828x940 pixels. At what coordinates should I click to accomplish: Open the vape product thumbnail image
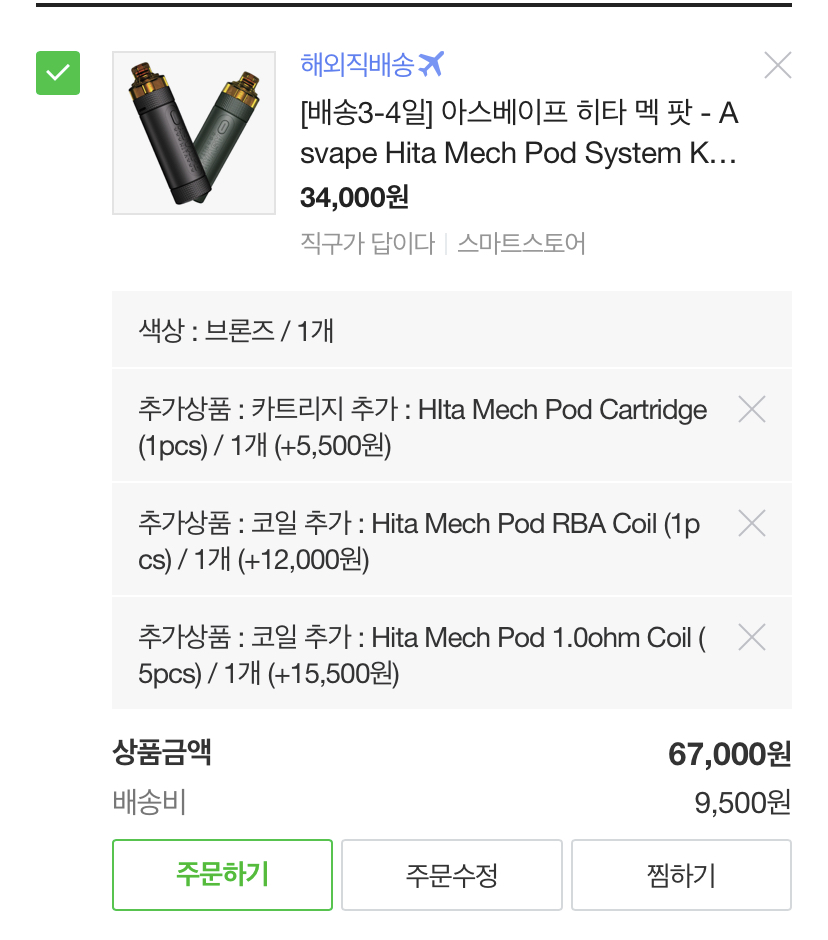click(x=194, y=133)
